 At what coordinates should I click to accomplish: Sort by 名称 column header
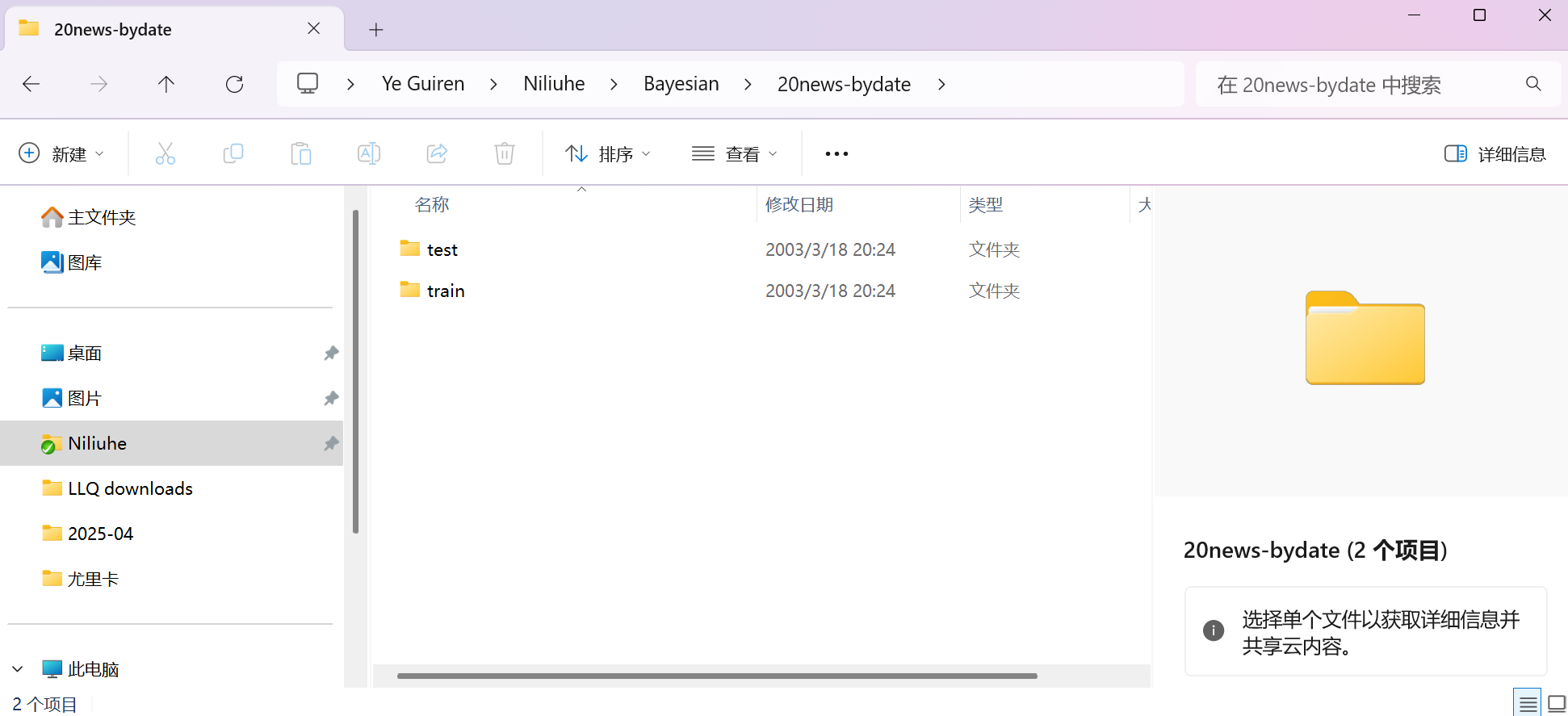(432, 204)
